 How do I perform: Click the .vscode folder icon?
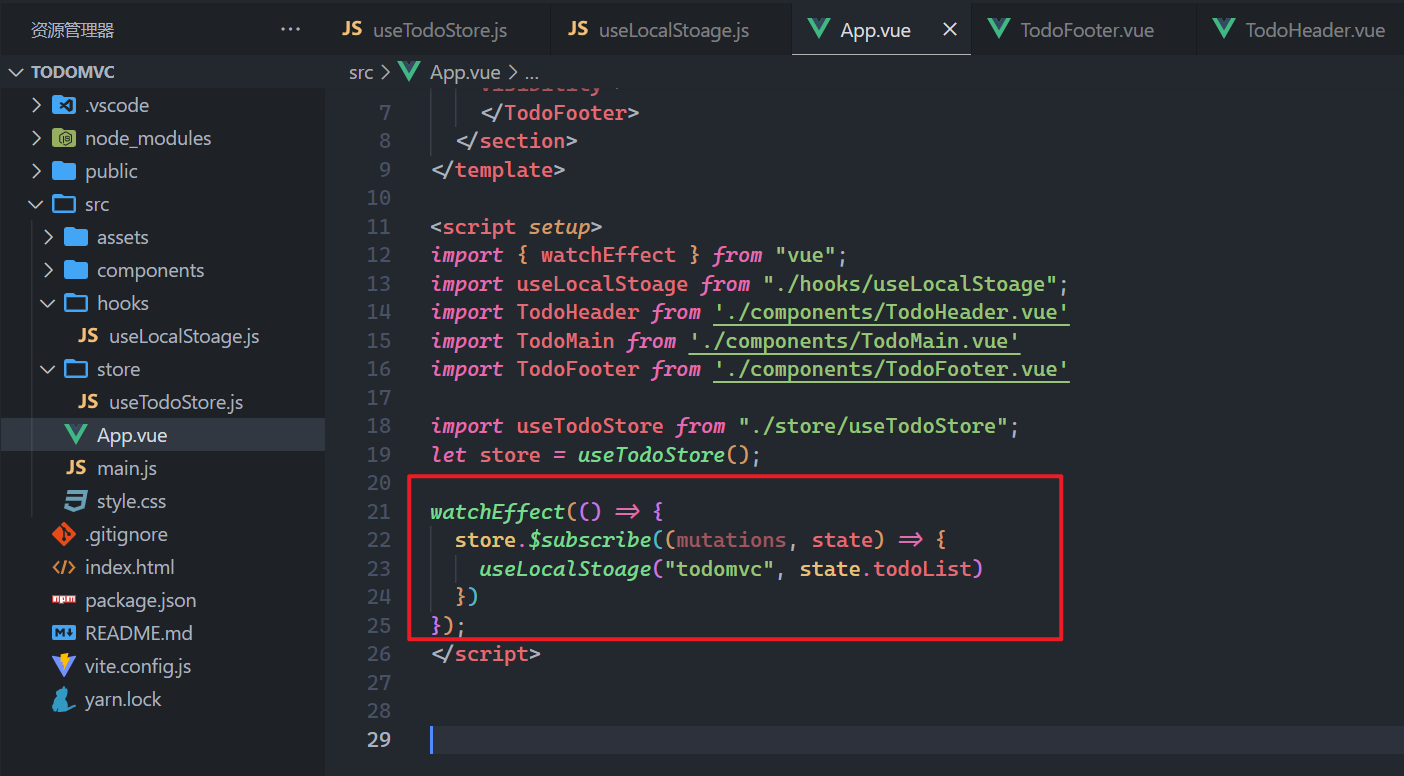click(64, 106)
